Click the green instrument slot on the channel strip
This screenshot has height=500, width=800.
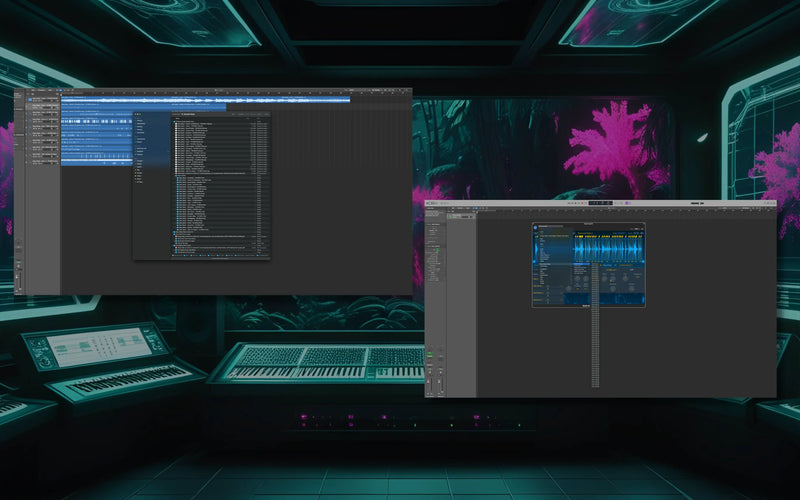(x=431, y=352)
